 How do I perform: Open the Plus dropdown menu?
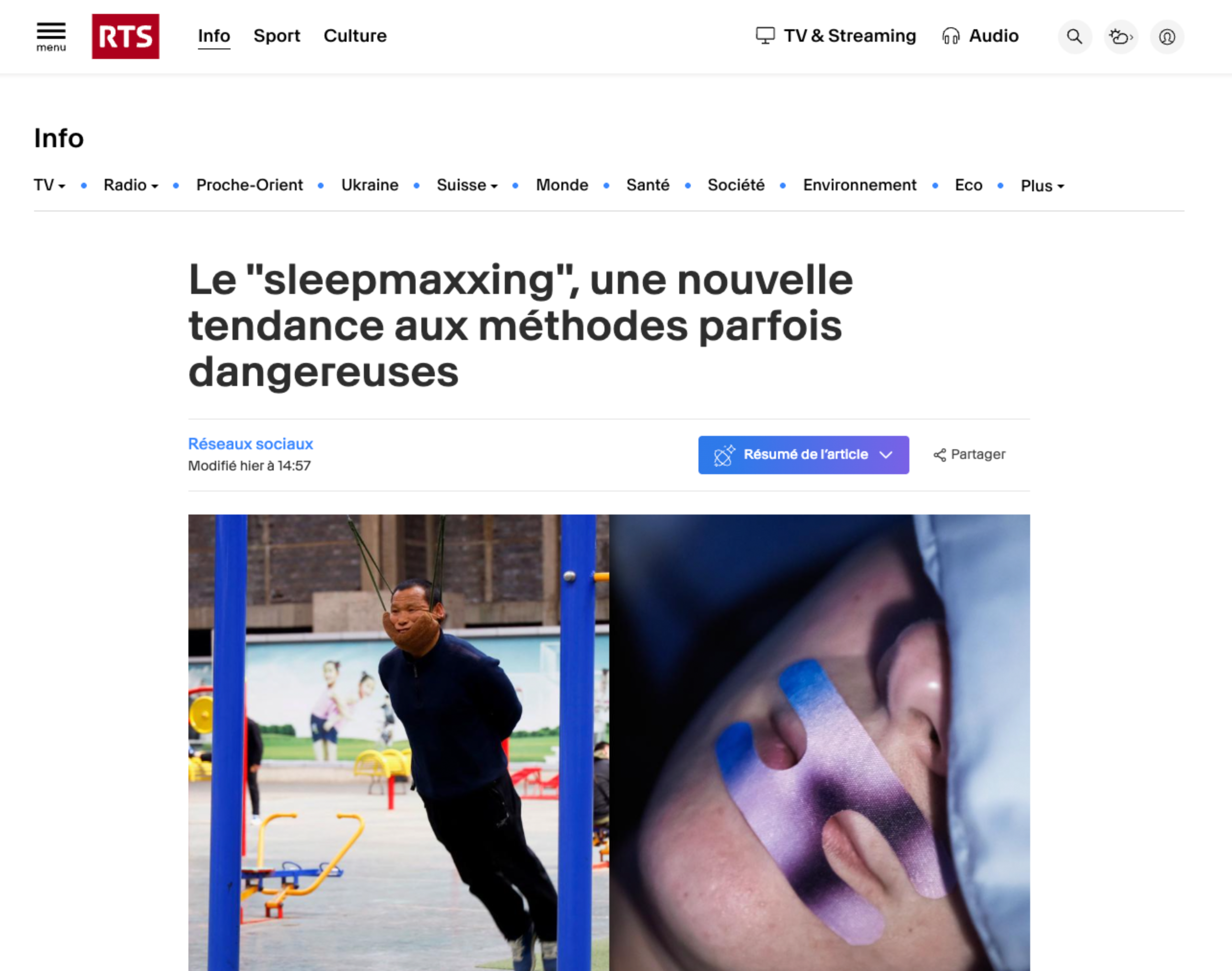(x=1042, y=186)
